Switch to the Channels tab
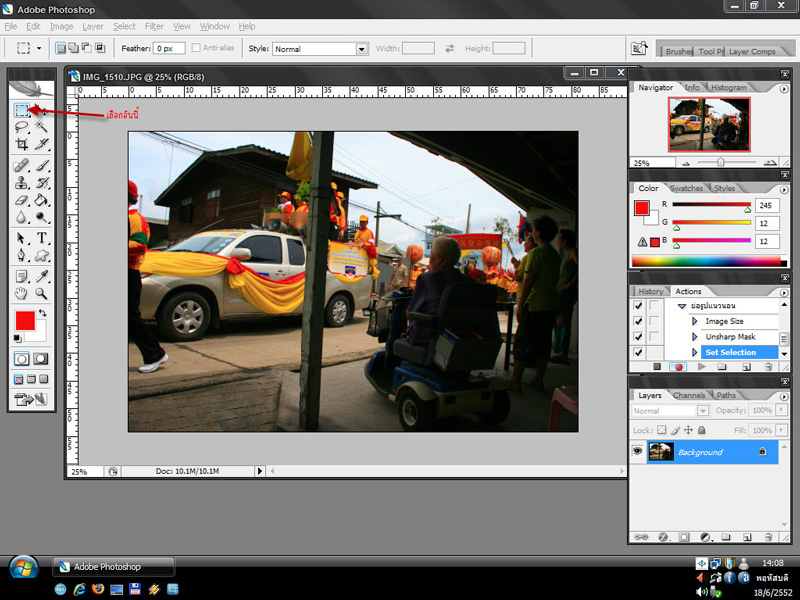The width and height of the screenshot is (800, 600). click(689, 395)
